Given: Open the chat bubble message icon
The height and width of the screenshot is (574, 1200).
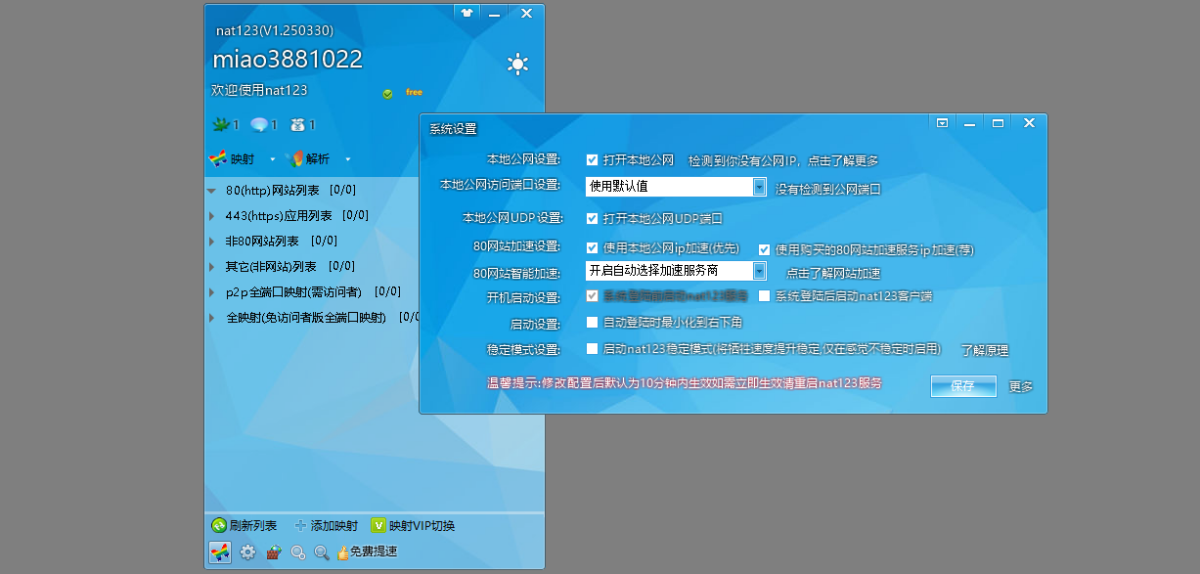Looking at the screenshot, I should point(259,125).
